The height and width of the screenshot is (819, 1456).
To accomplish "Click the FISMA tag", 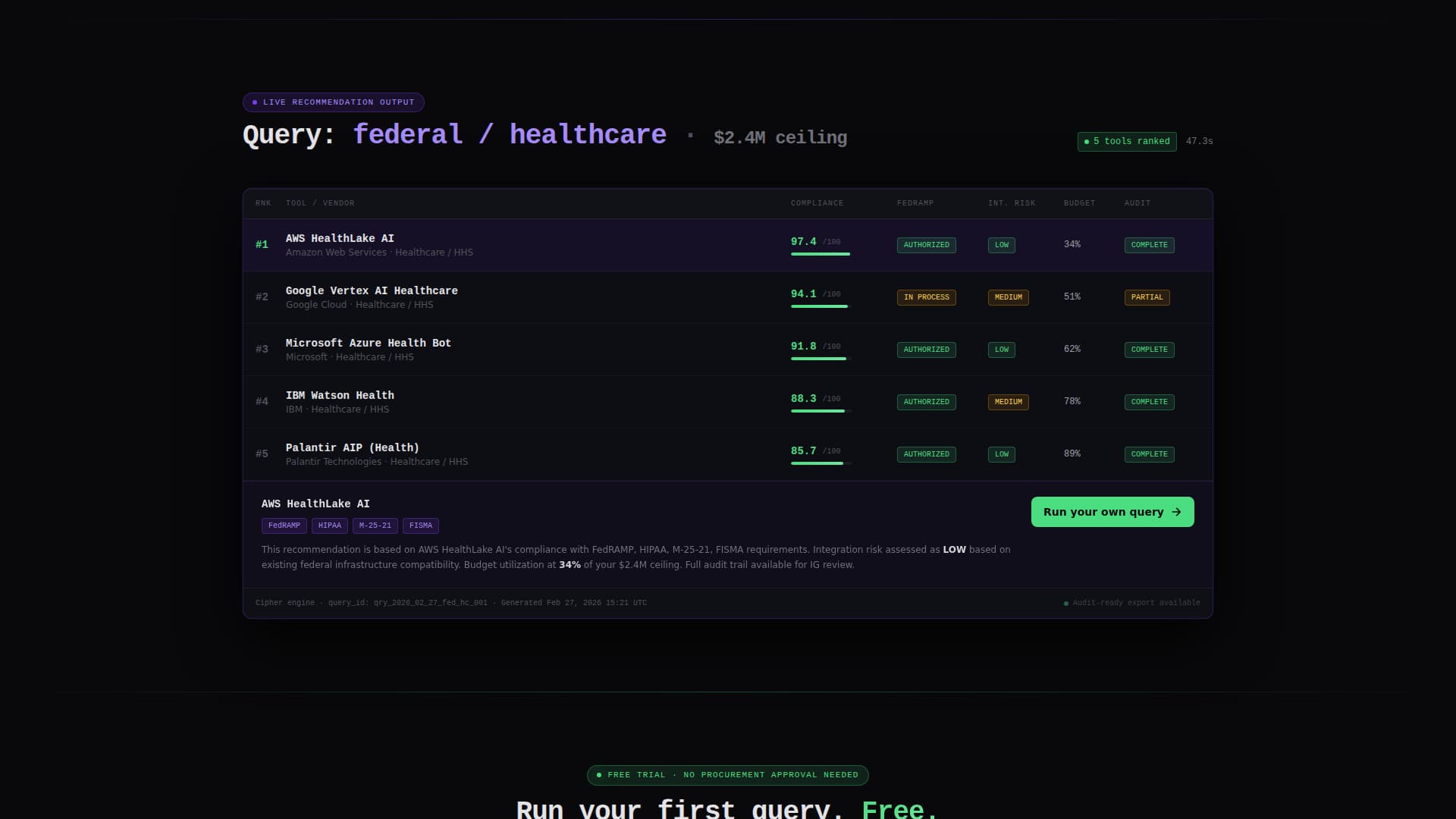I will tap(421, 526).
